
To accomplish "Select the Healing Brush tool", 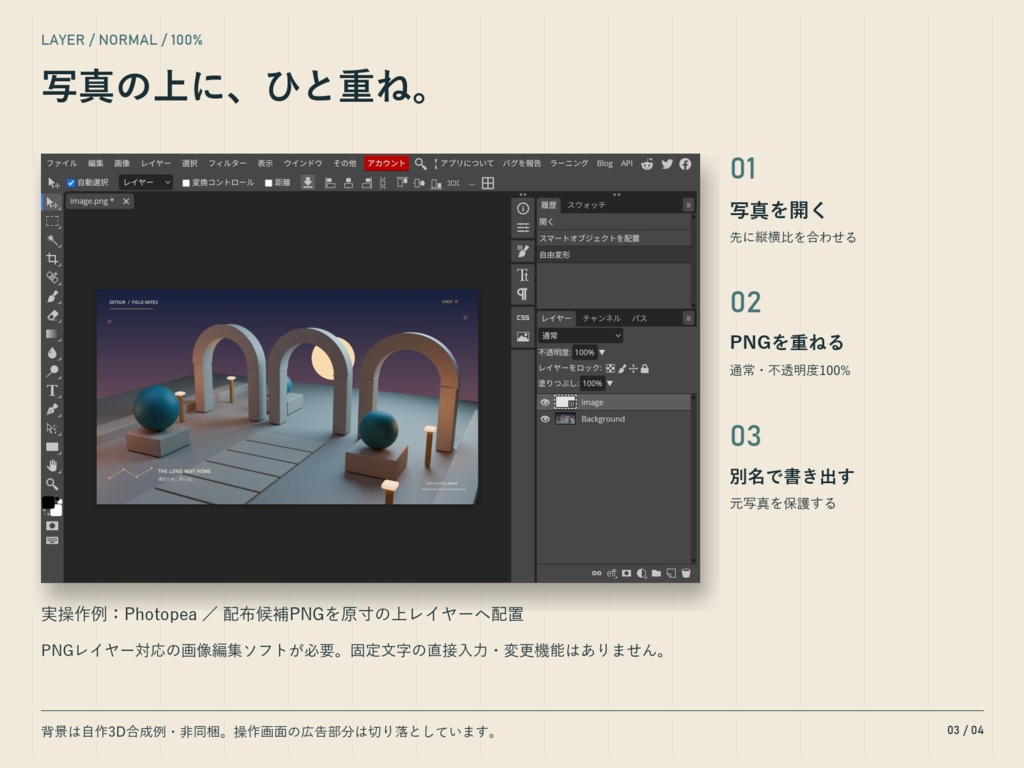I will pyautogui.click(x=52, y=278).
